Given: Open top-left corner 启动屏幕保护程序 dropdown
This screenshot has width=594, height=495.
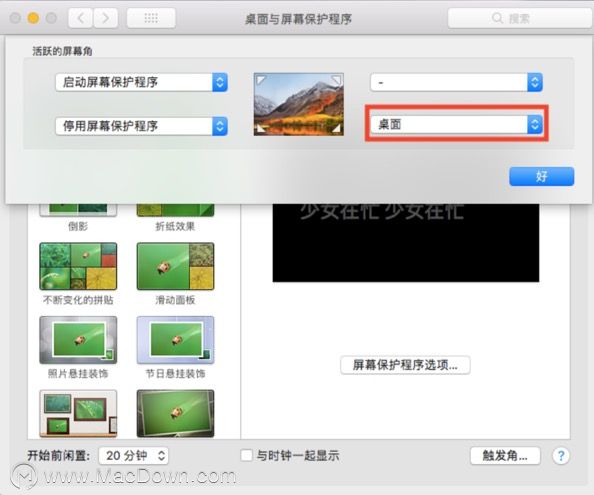Looking at the screenshot, I should pyautogui.click(x=141, y=82).
